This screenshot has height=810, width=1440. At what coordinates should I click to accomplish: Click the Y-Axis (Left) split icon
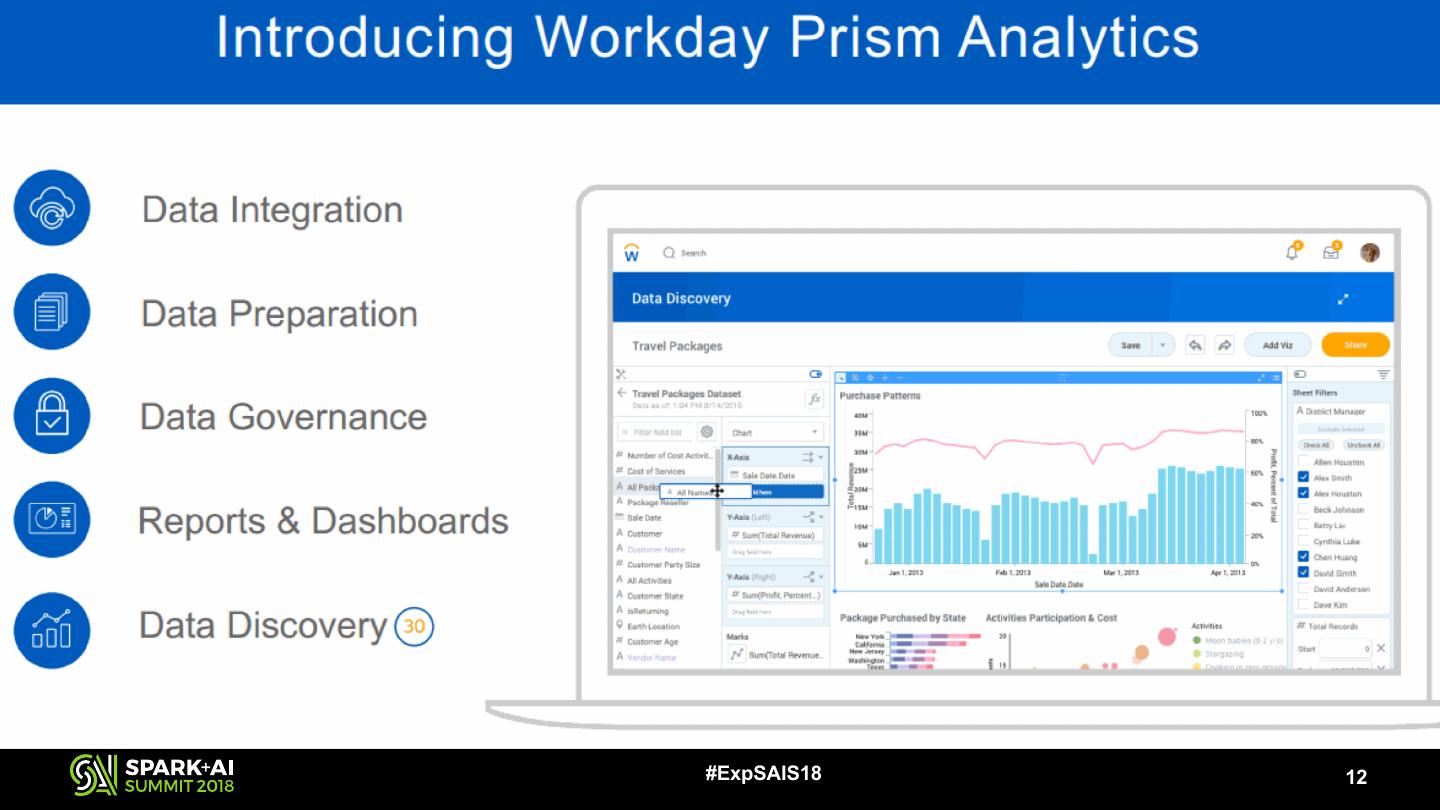click(x=808, y=517)
